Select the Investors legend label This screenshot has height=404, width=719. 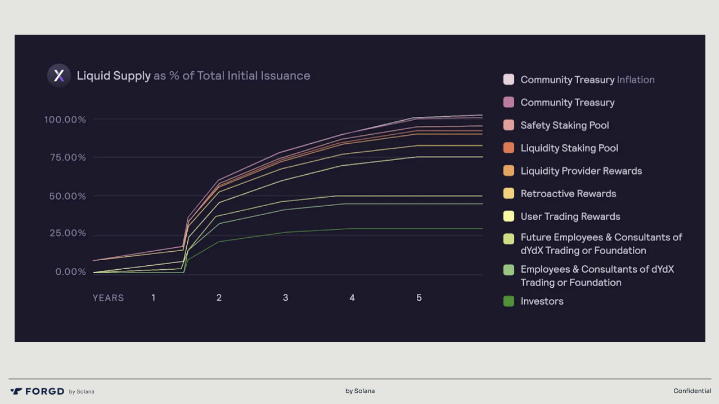(543, 301)
